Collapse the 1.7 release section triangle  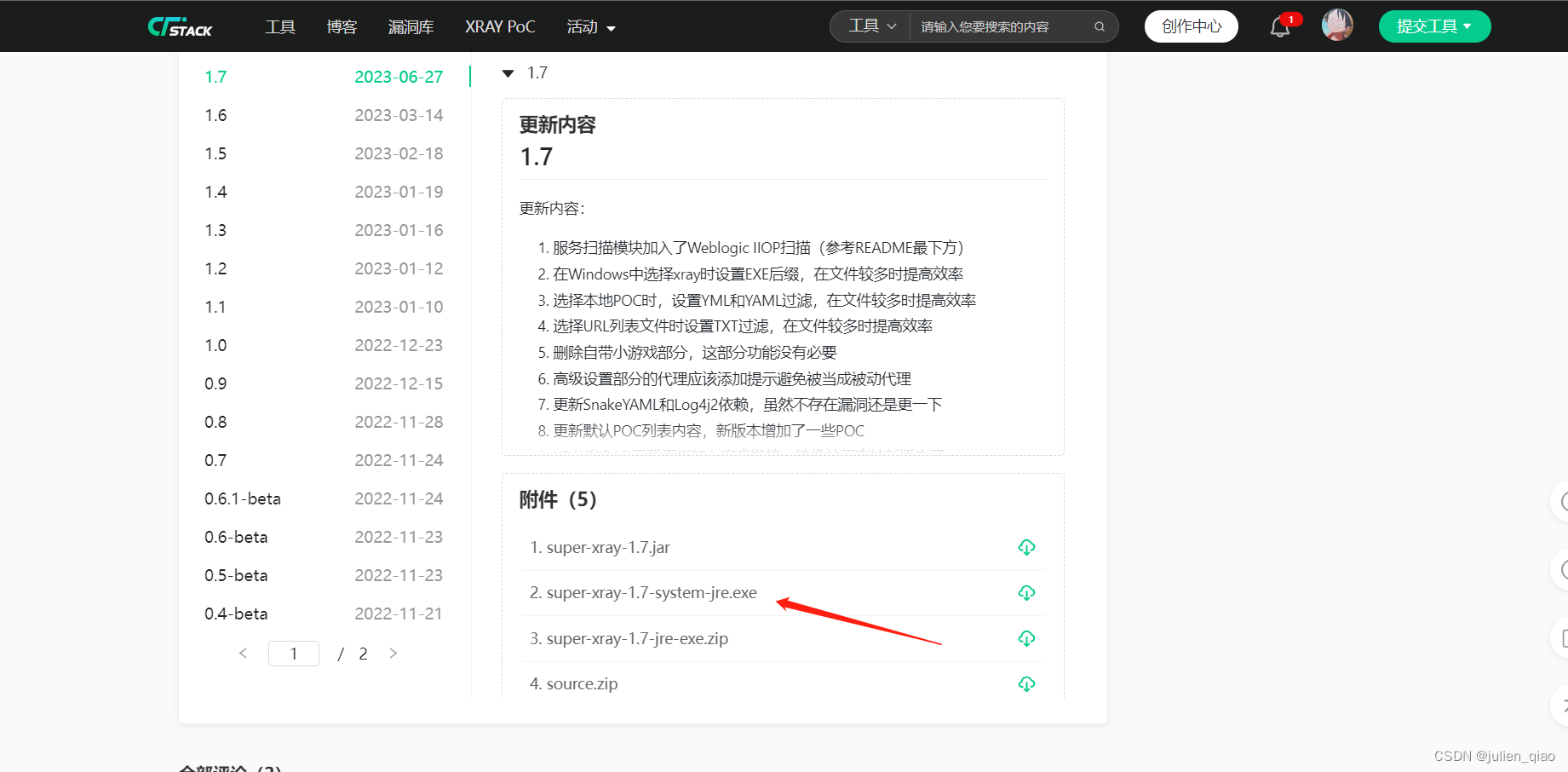(508, 73)
